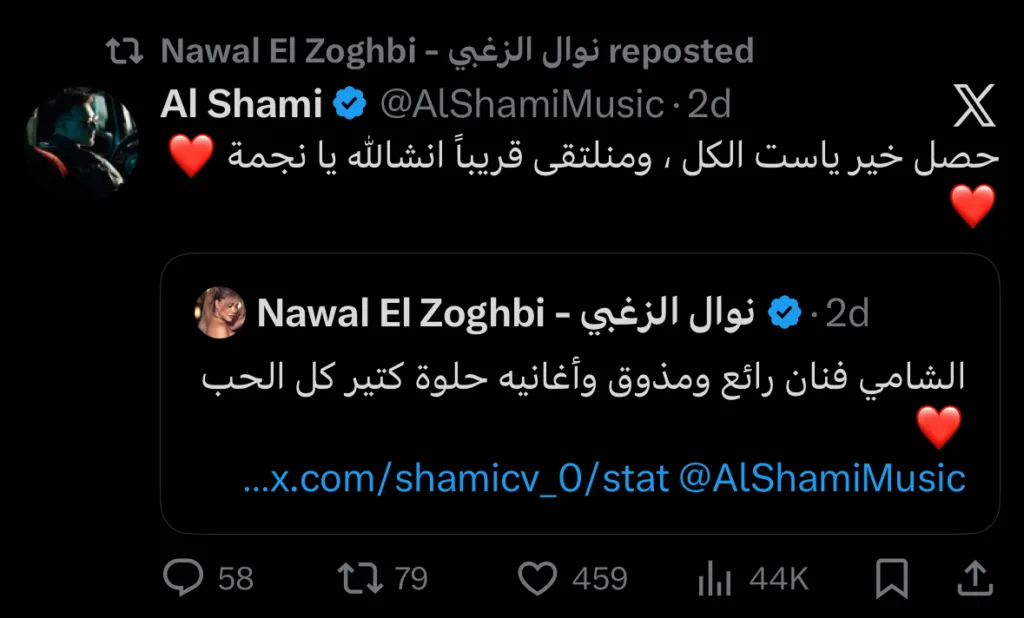Open Nawal El Zoghbi's quoted avatar

pos(220,313)
